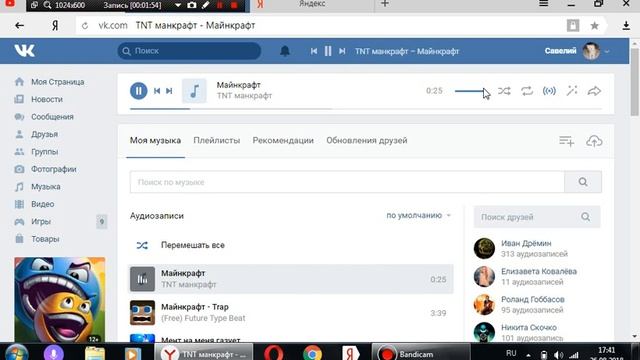Image resolution: width=640 pixels, height=360 pixels.
Task: Select the Майнкрафт TNT манкрафт track
Action: [x=291, y=279]
